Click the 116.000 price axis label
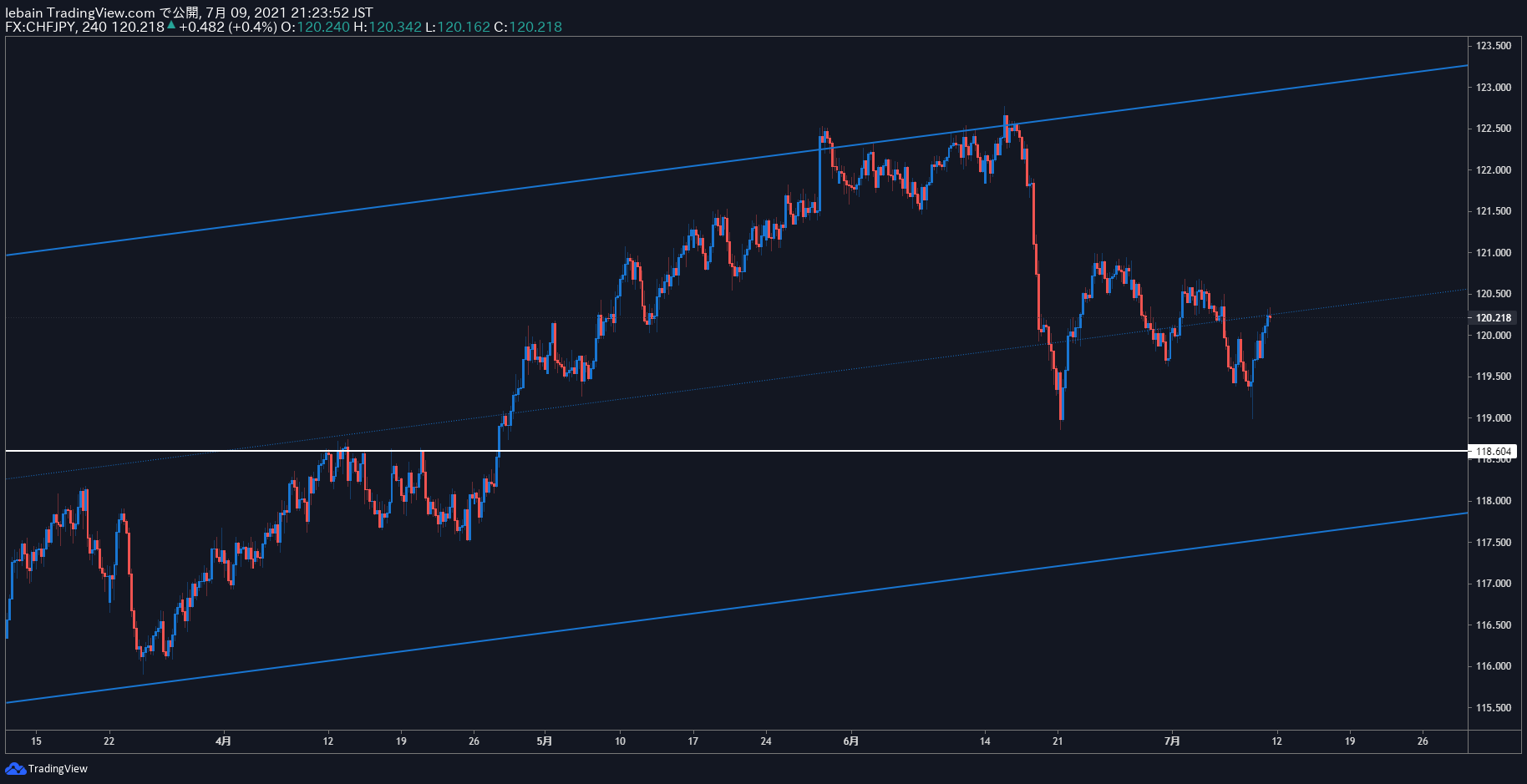1527x784 pixels. (x=1494, y=666)
